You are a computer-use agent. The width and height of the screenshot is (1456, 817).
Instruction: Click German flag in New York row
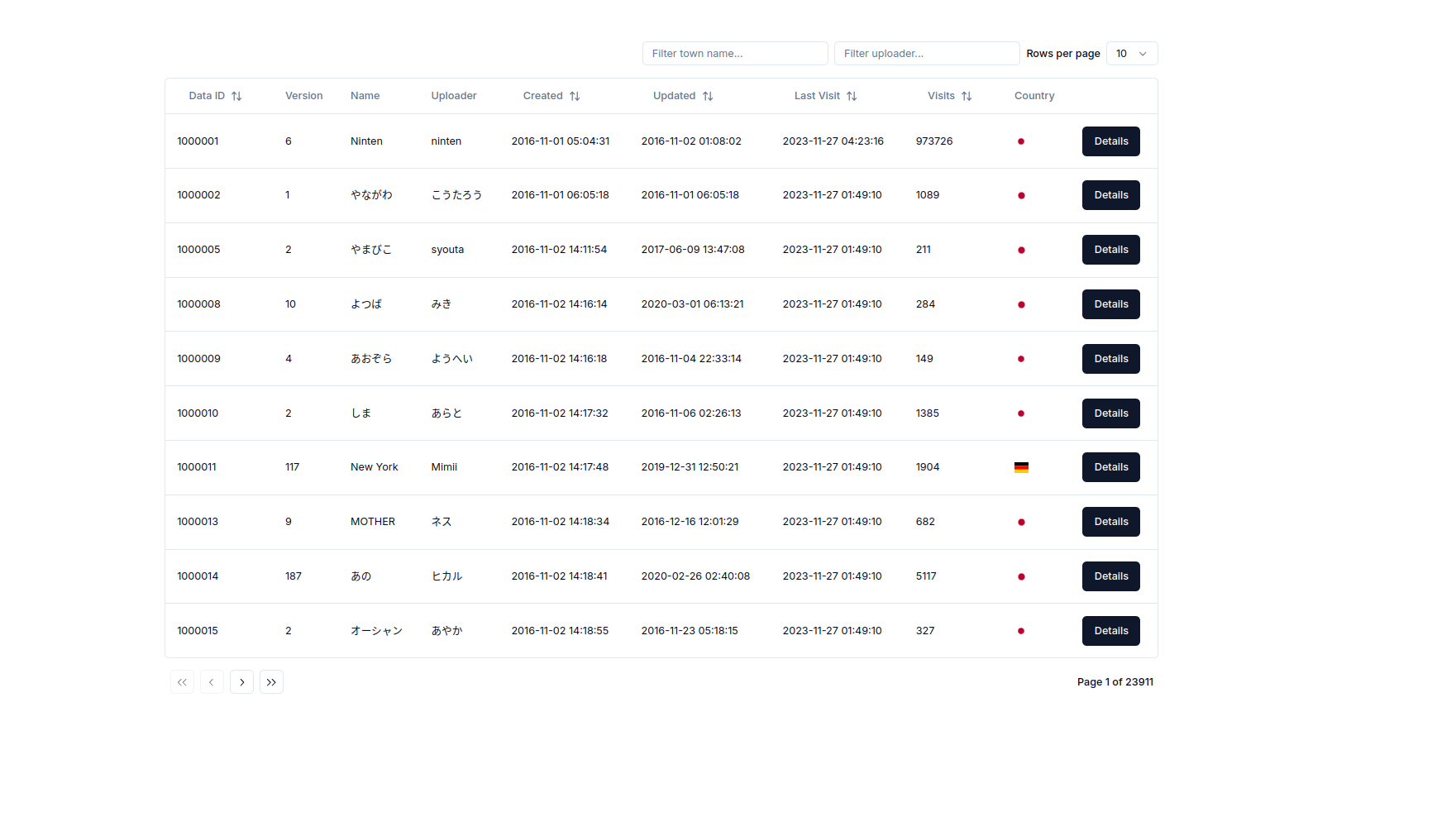(x=1021, y=467)
